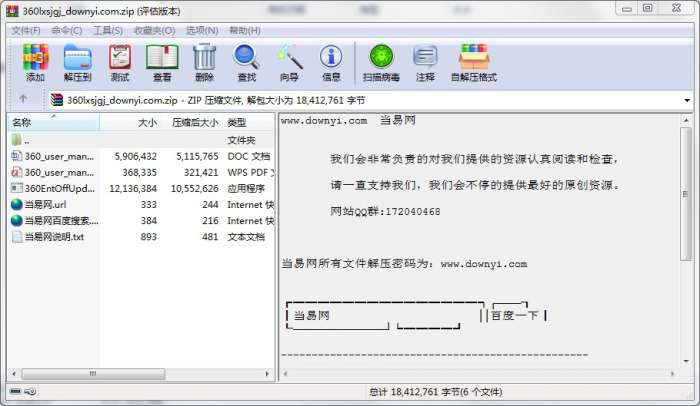Click file list scroll left arrow
Screen dimensions: 700x406
[x=14, y=373]
